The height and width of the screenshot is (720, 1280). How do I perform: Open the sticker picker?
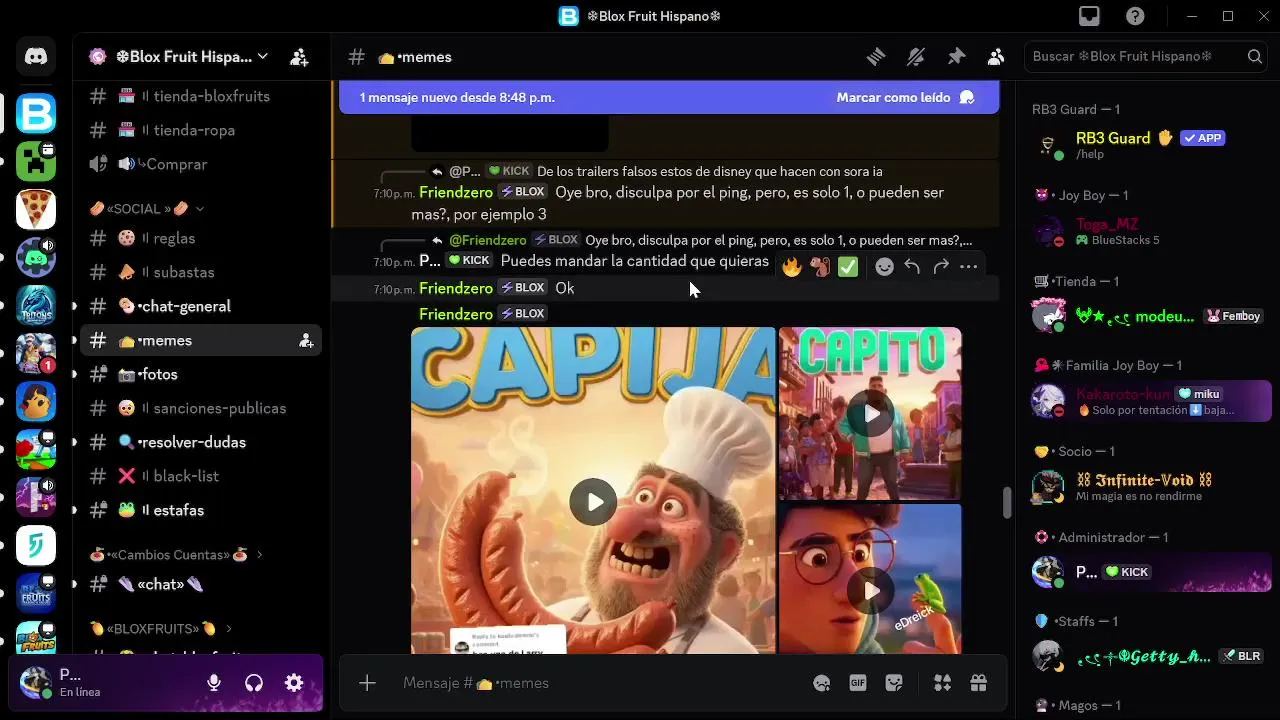(895, 683)
